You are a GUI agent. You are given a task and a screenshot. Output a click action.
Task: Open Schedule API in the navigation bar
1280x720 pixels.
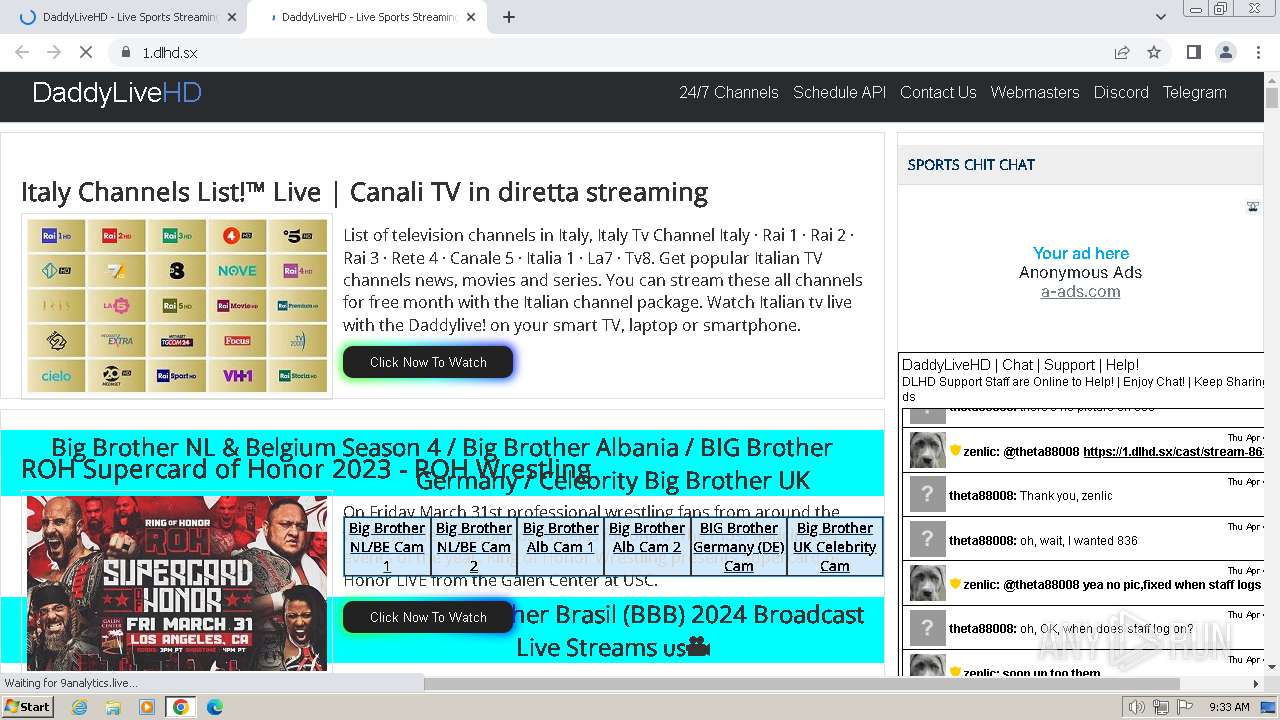click(x=839, y=92)
